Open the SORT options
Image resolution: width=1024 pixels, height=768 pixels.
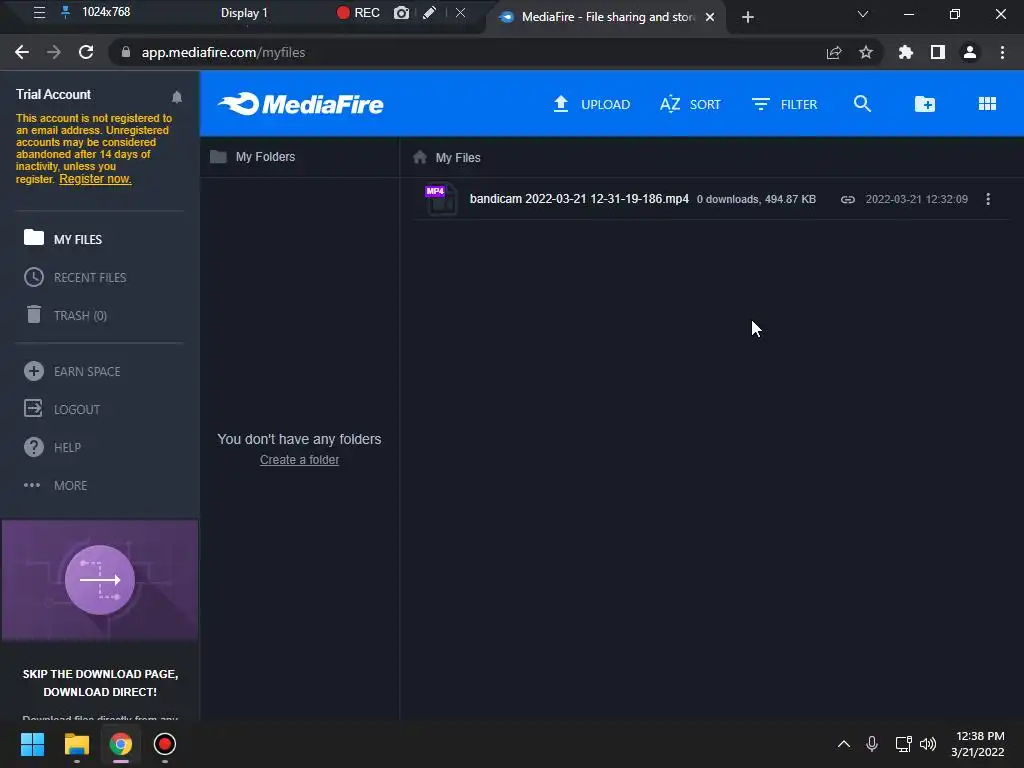[x=690, y=104]
